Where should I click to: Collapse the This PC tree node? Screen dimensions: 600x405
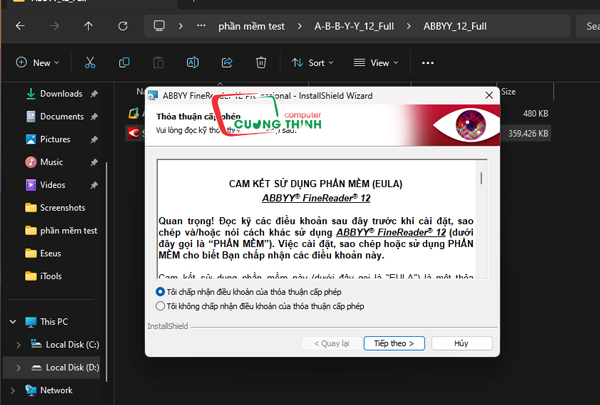coord(13,322)
